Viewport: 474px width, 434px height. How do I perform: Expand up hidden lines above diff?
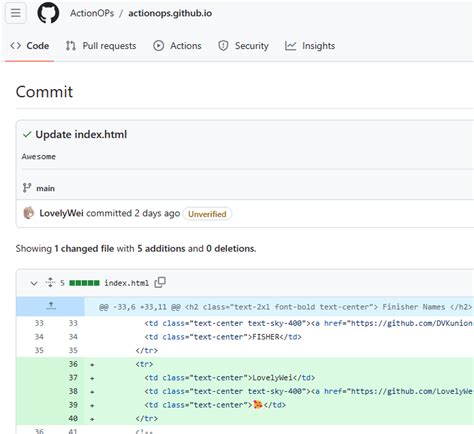pos(51,306)
